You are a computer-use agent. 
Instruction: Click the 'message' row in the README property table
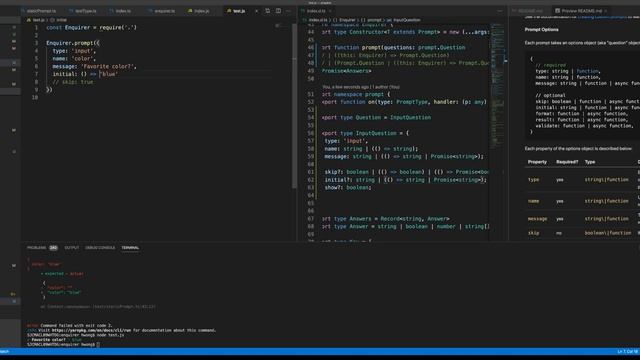[x=582, y=219]
